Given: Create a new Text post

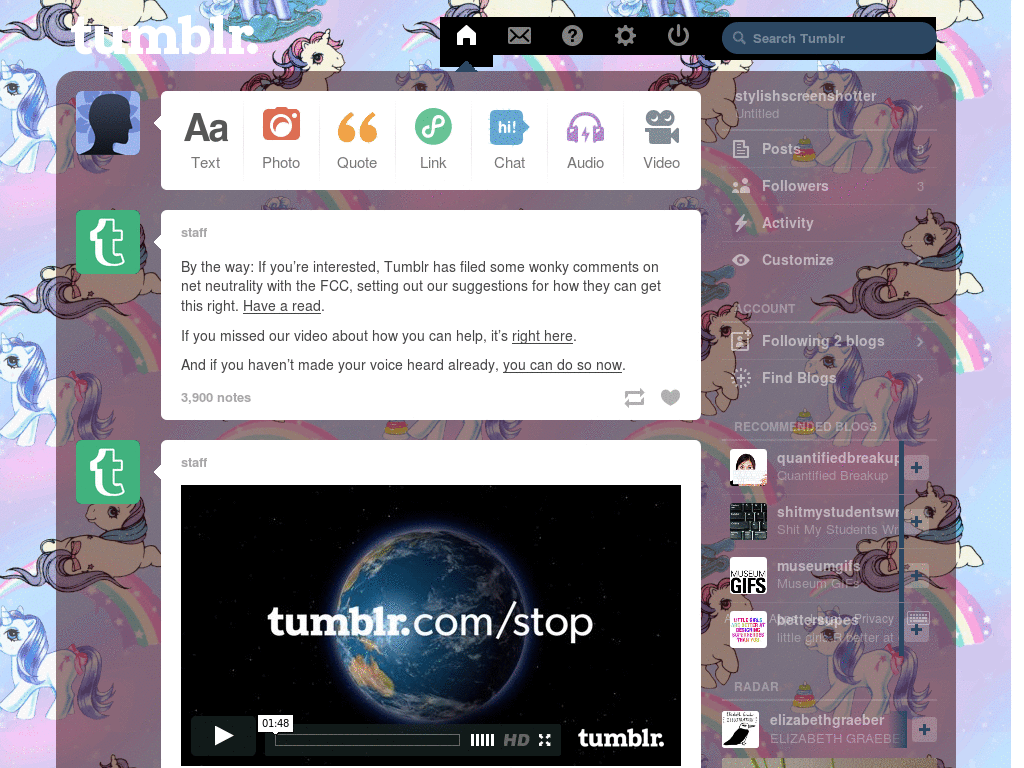Looking at the screenshot, I should [206, 140].
